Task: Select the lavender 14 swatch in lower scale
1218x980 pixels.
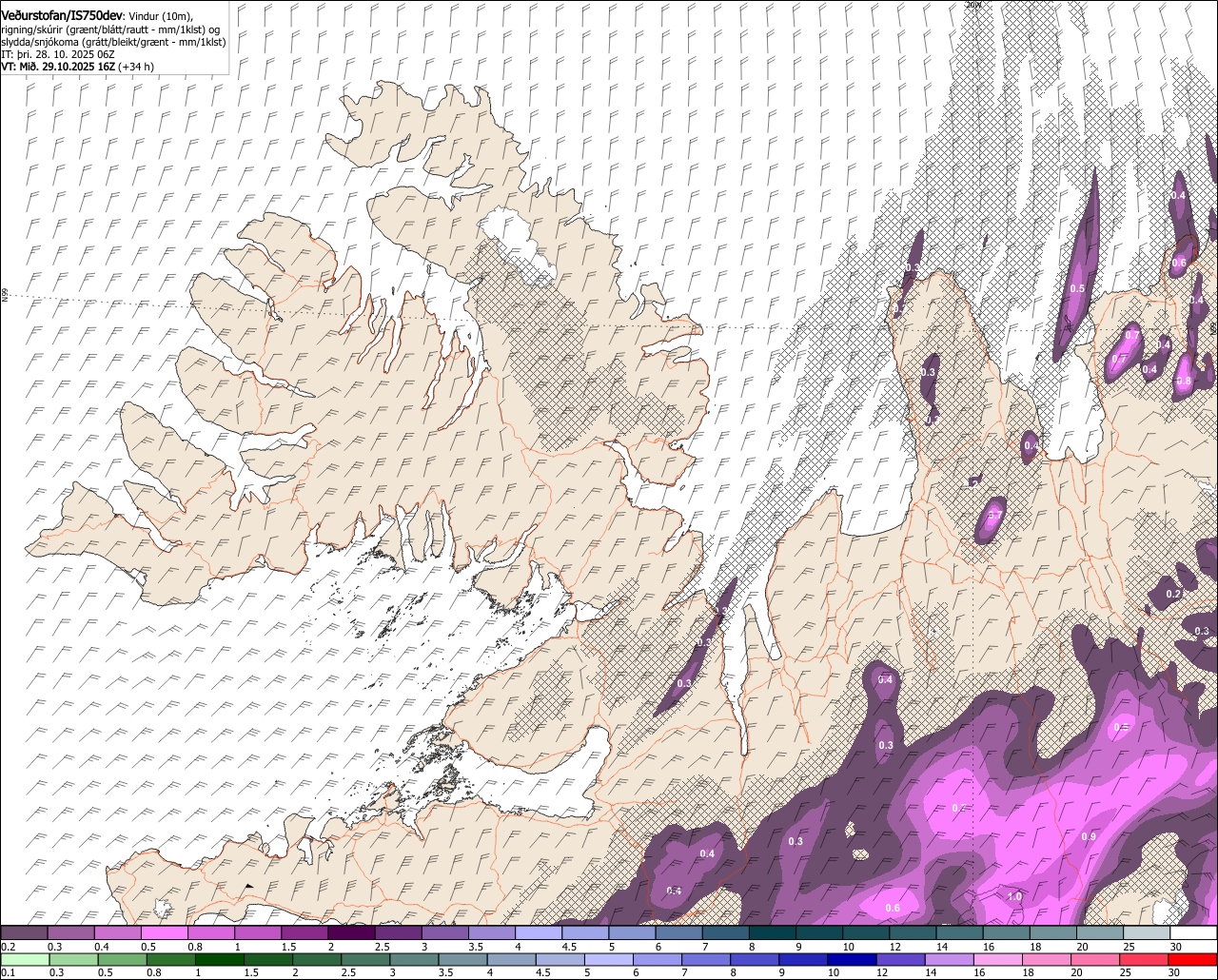Action: pos(950,959)
